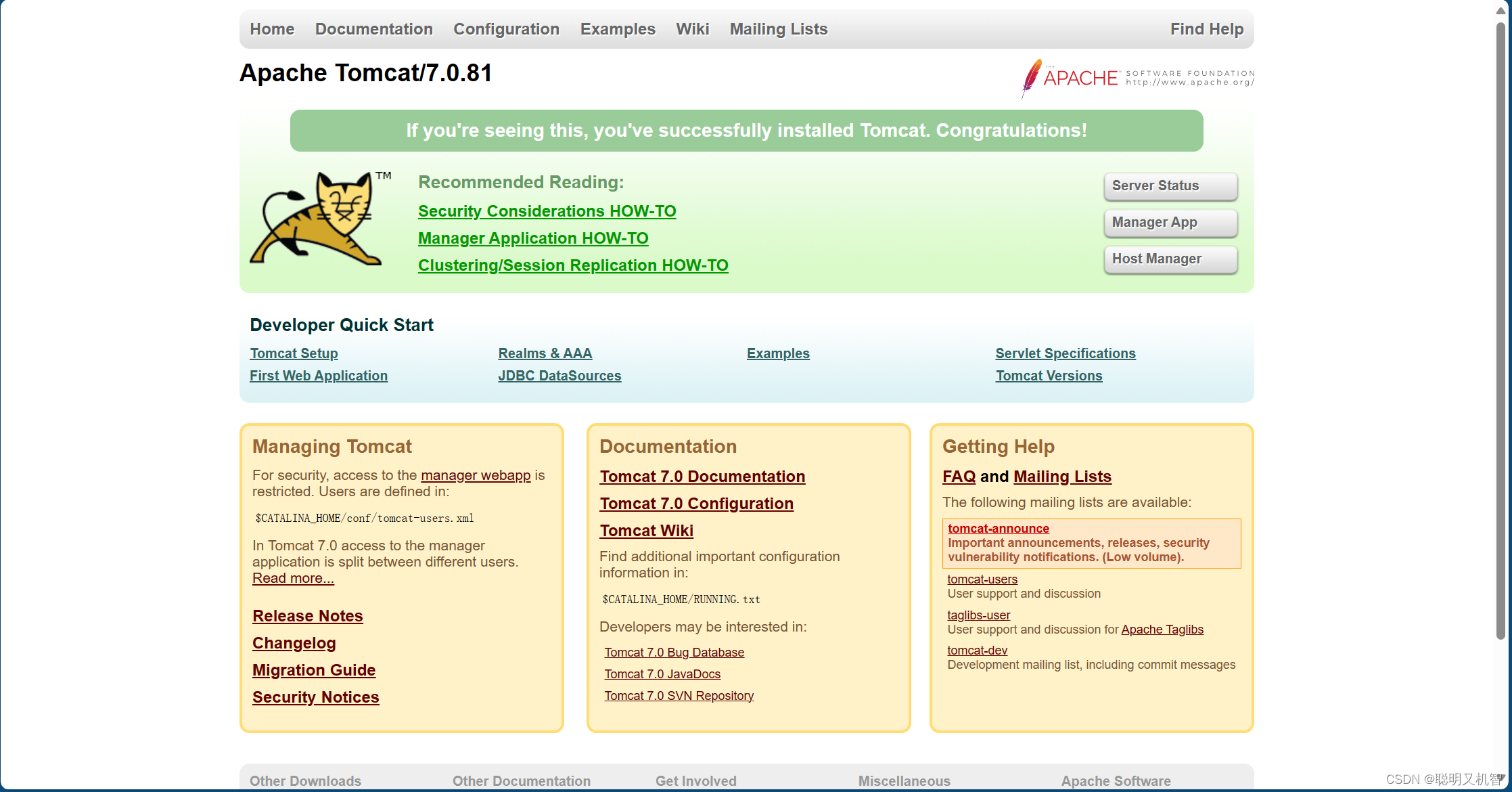The width and height of the screenshot is (1512, 792).
Task: Click the Host Manager button
Action: [1170, 259]
